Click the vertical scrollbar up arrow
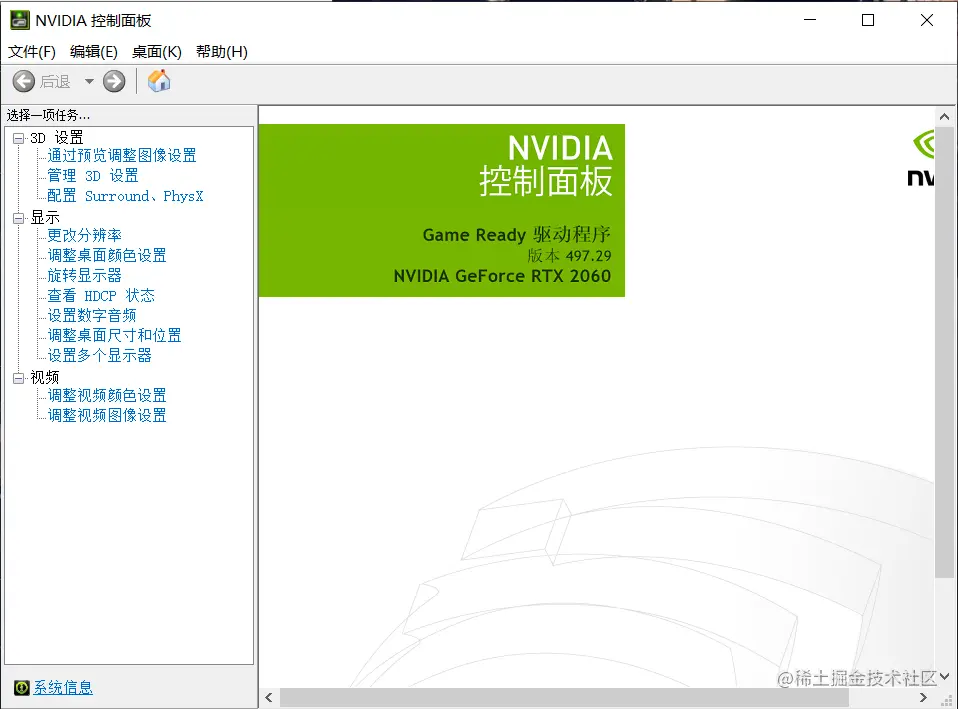Viewport: 958px width, 709px height. click(945, 116)
